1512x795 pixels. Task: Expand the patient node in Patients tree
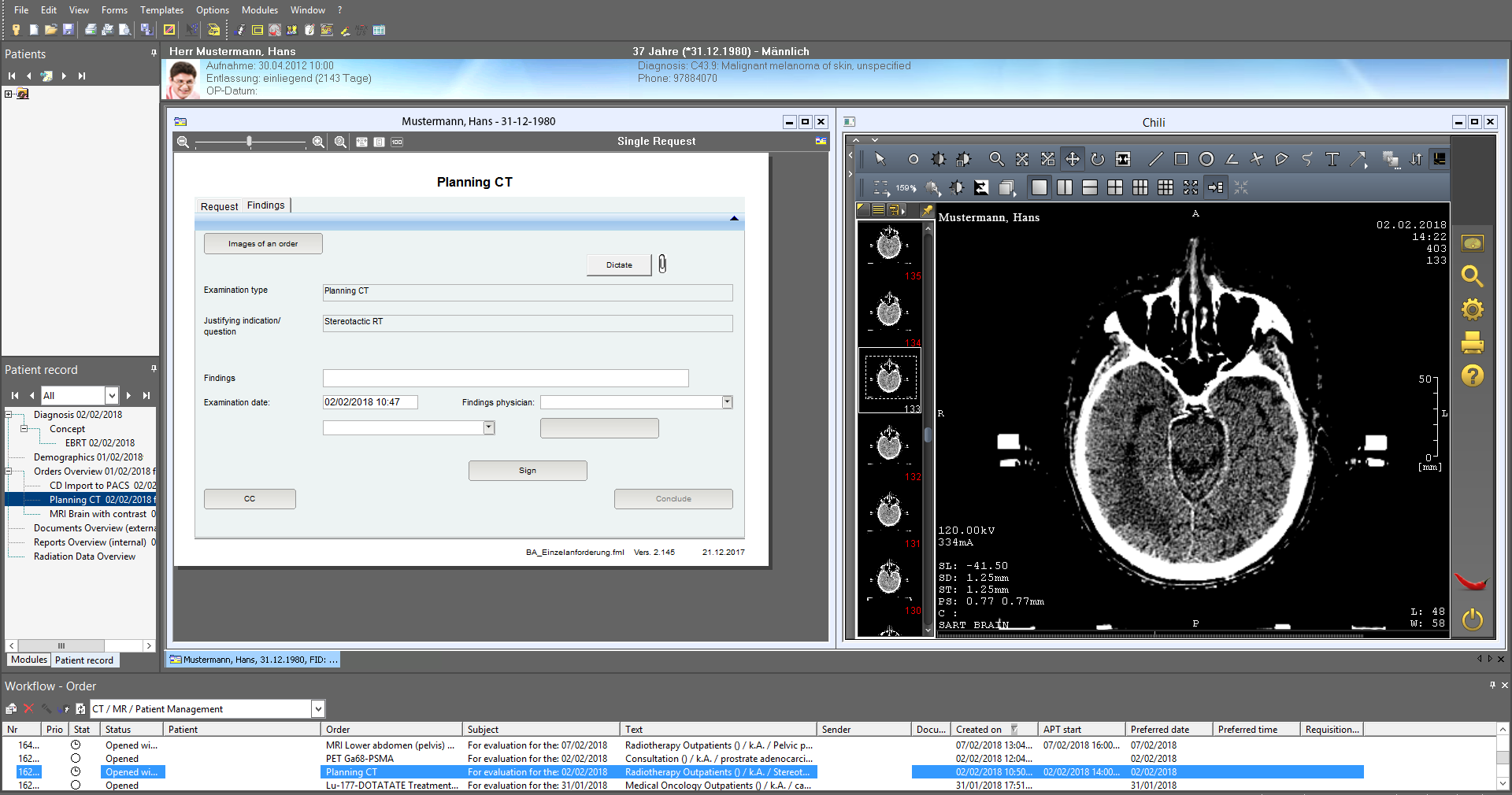pos(9,94)
